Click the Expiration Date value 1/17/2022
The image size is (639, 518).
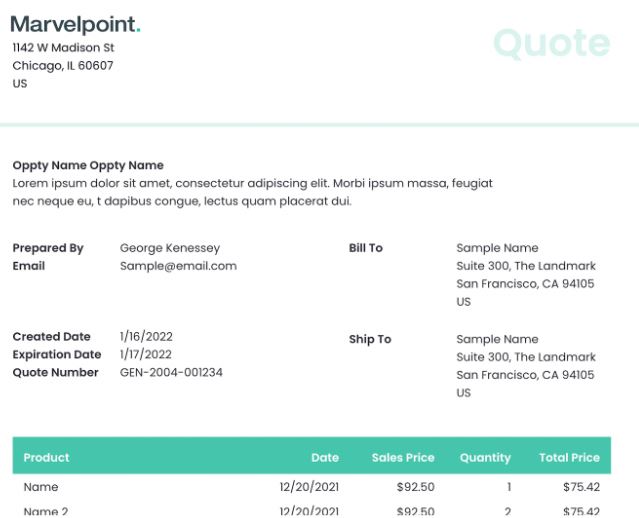point(145,355)
